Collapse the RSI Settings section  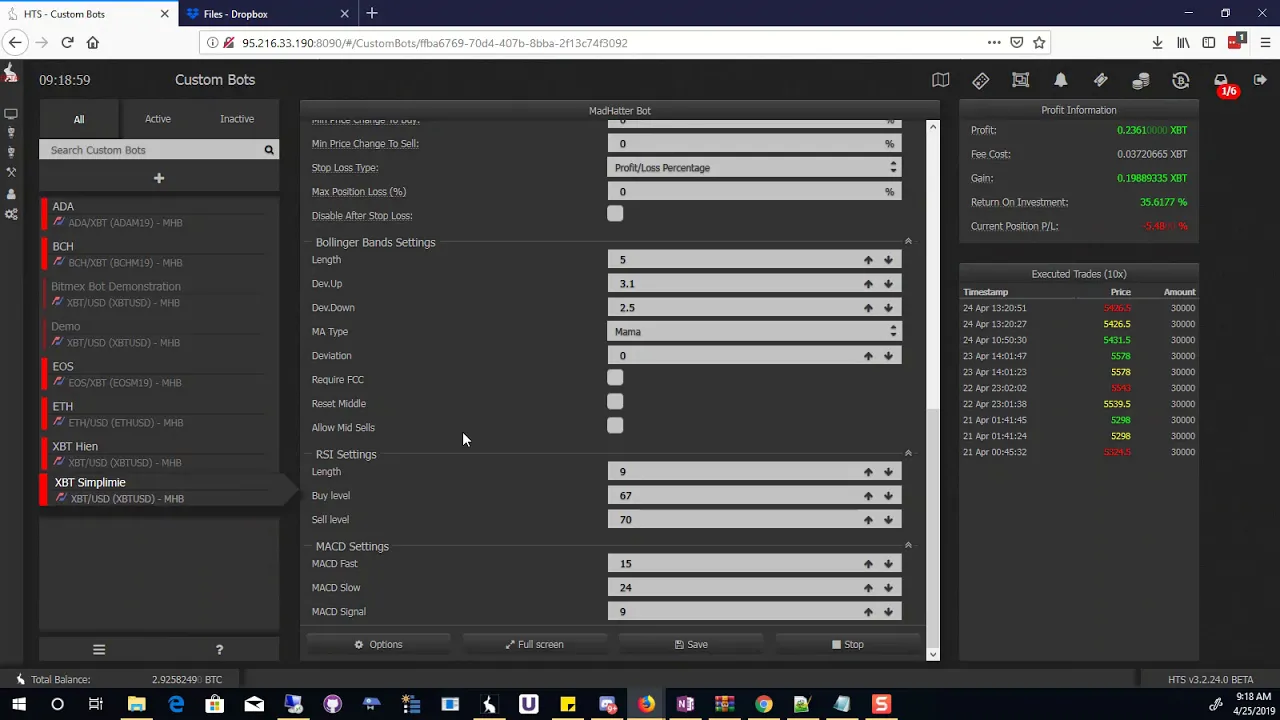coord(908,454)
